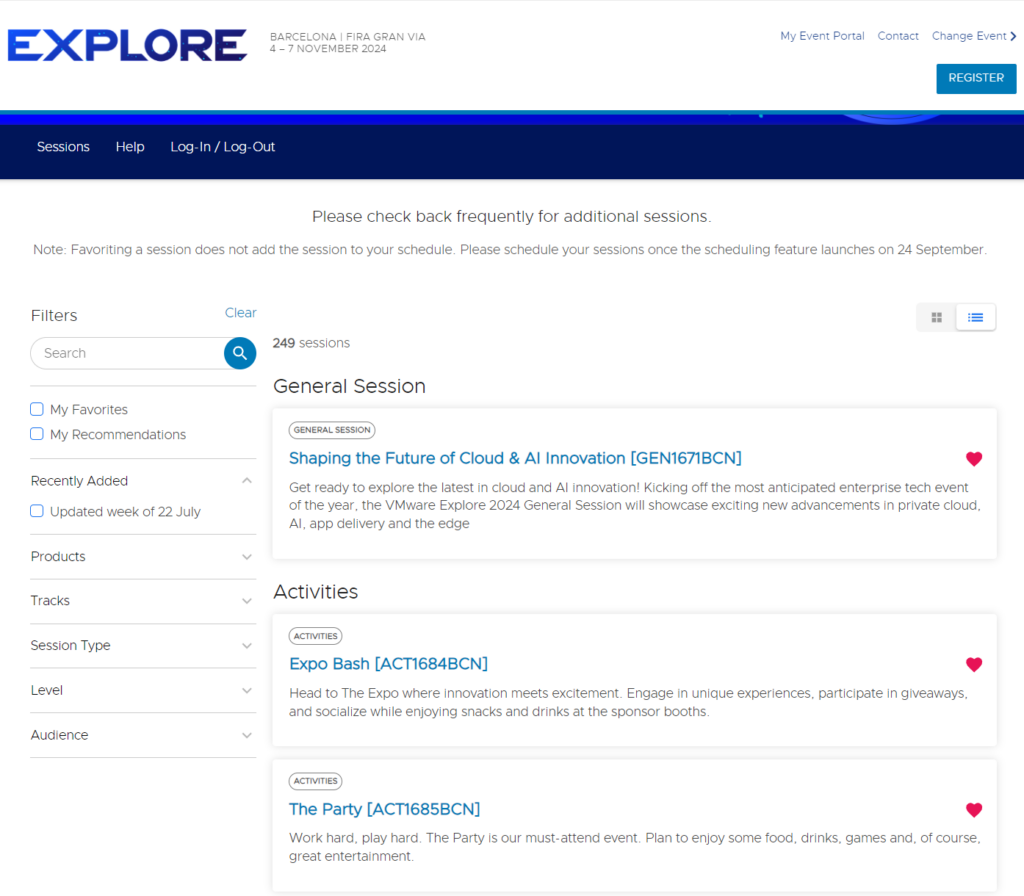This screenshot has width=1024, height=896.
Task: Click the Filters heading
Action: coord(54,315)
